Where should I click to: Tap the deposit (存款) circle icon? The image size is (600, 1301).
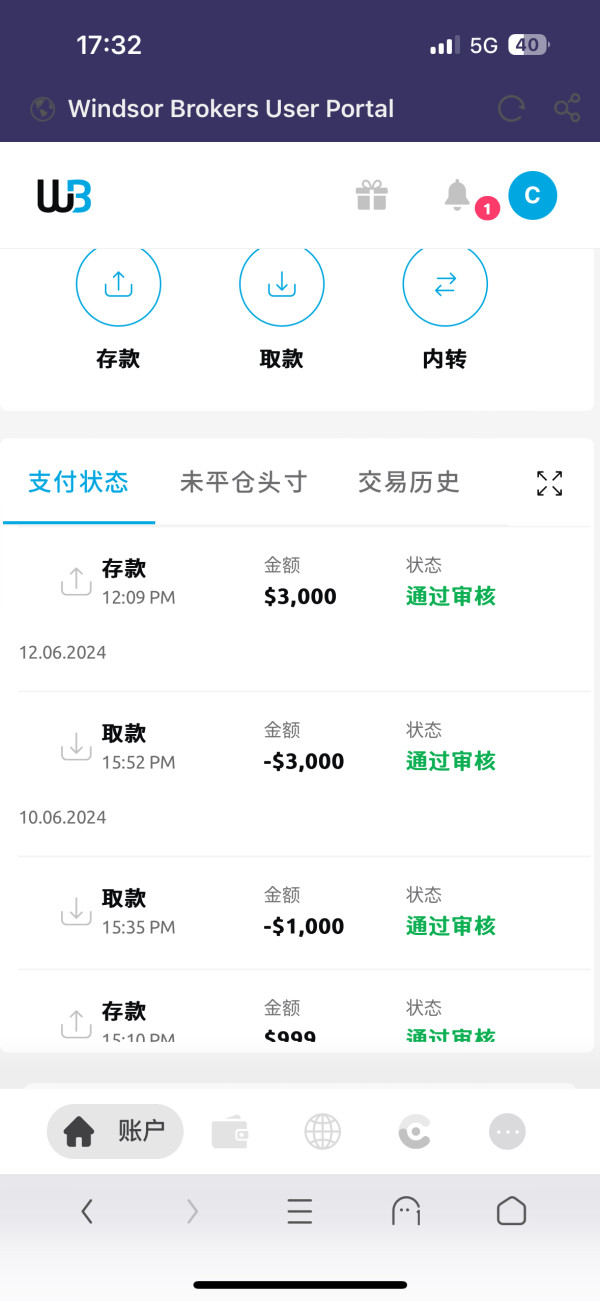(x=118, y=285)
